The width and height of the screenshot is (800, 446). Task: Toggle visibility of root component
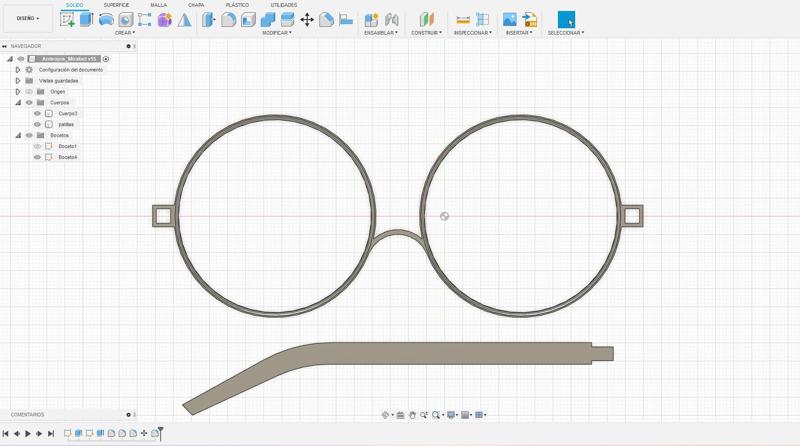(21, 59)
